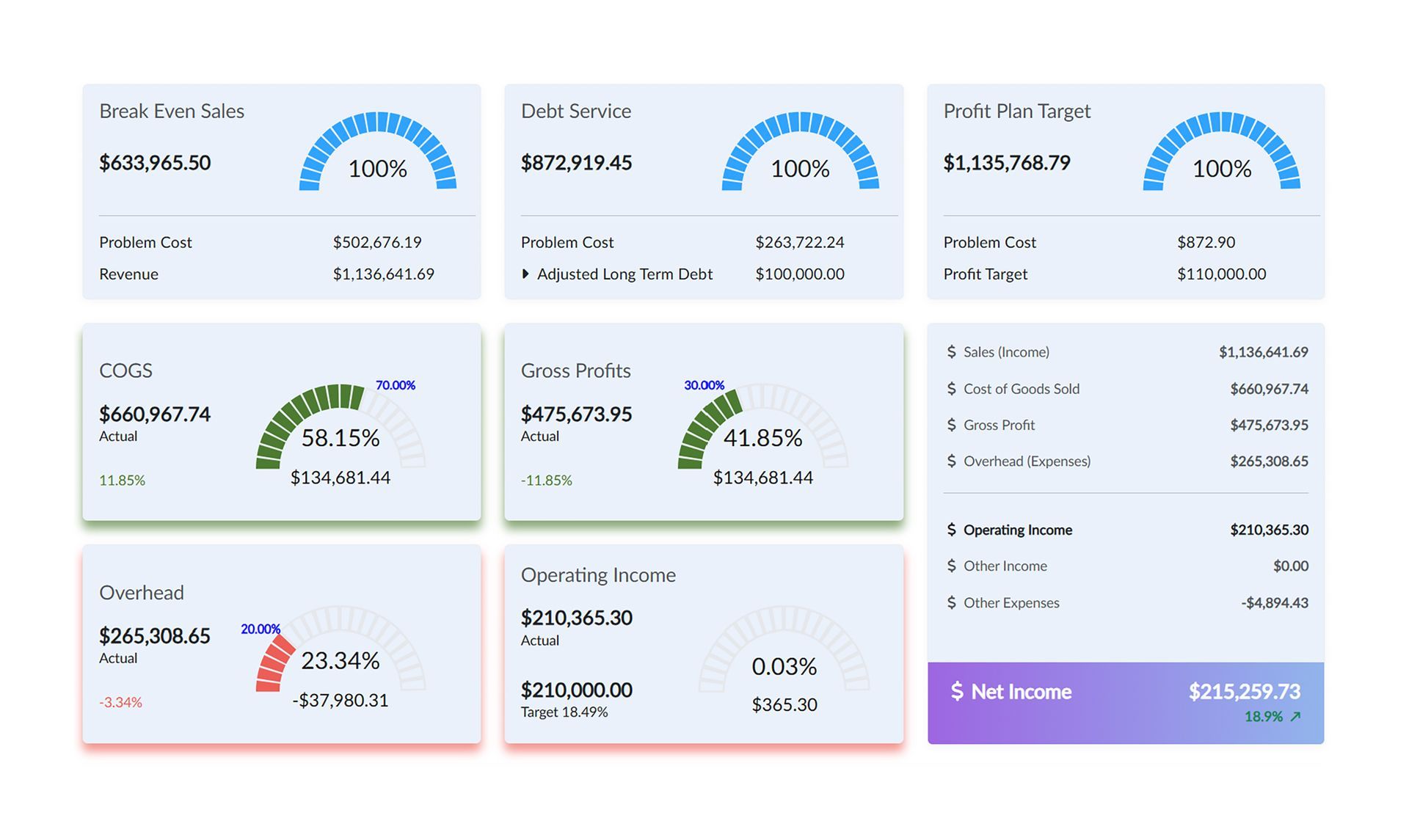Screen dimensions: 1409x840
Task: Click the Profit Plan Target card title
Action: coord(1016,112)
